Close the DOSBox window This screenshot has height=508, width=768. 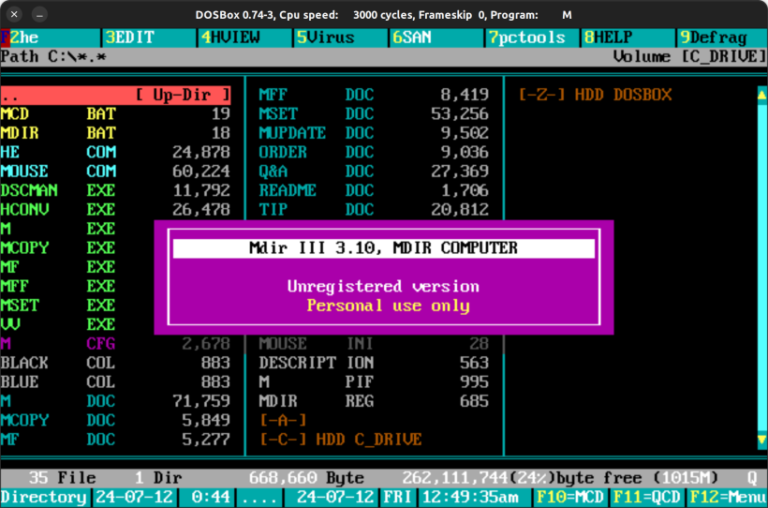[14, 15]
